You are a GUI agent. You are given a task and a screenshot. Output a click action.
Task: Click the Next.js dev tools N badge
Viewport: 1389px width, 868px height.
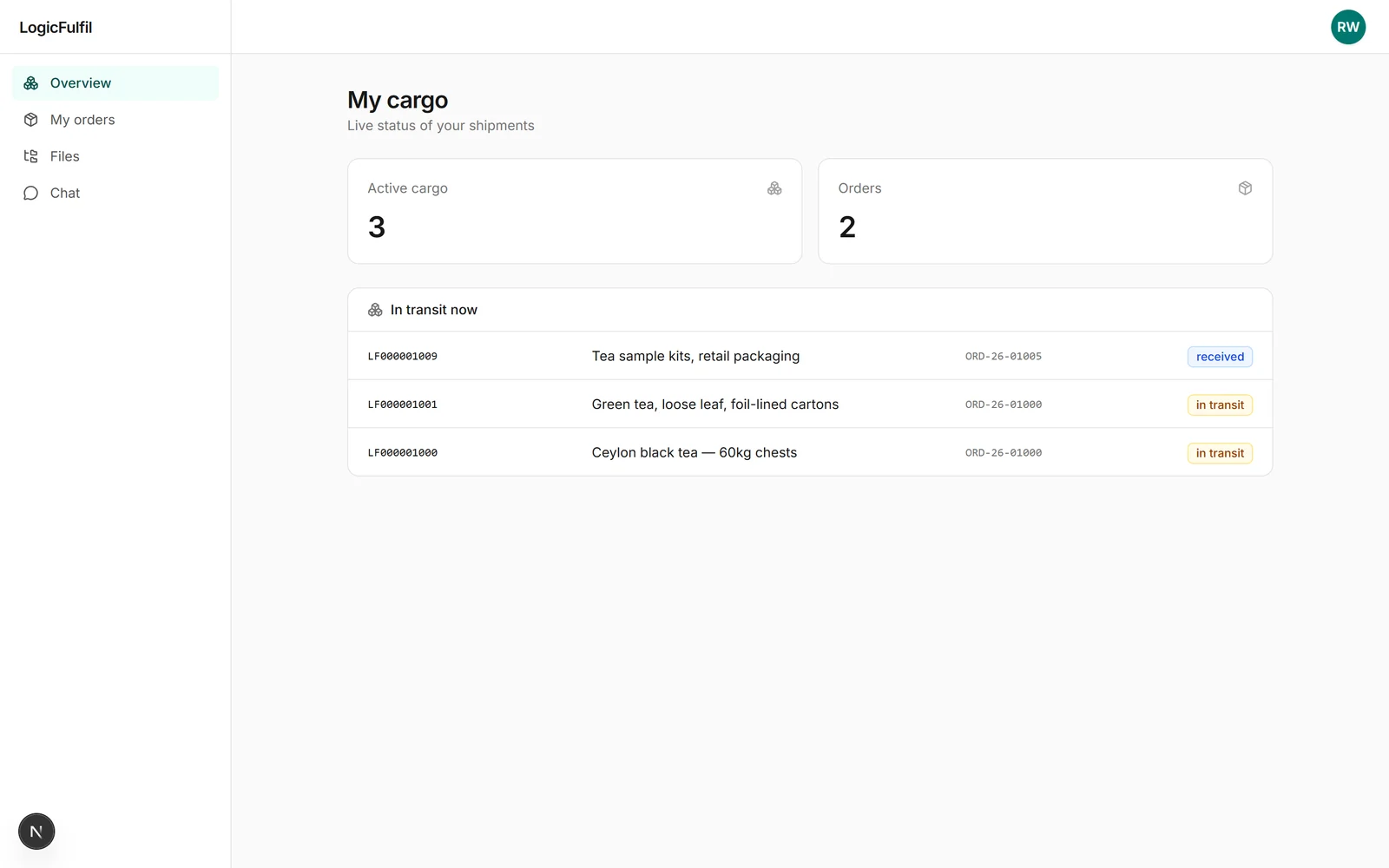click(x=36, y=832)
